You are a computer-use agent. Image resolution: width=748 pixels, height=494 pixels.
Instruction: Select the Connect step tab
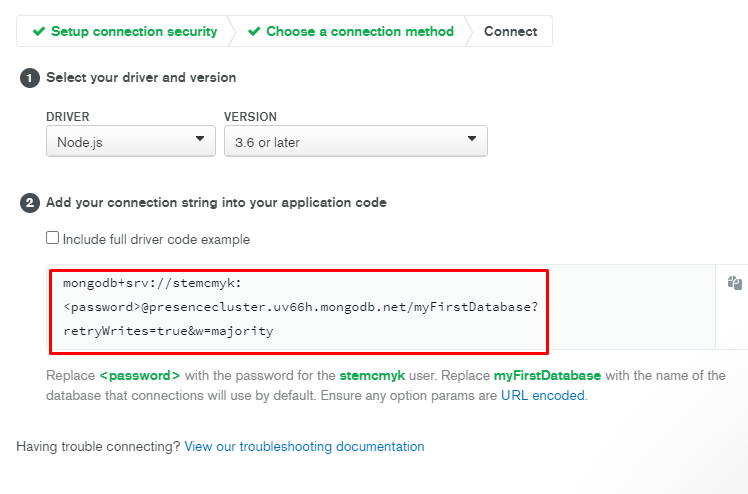tap(510, 31)
